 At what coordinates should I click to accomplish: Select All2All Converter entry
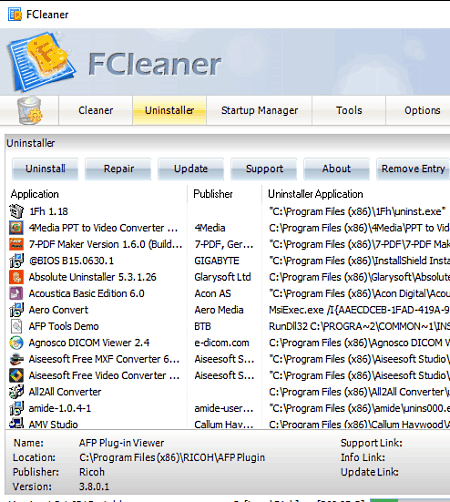tap(65, 392)
